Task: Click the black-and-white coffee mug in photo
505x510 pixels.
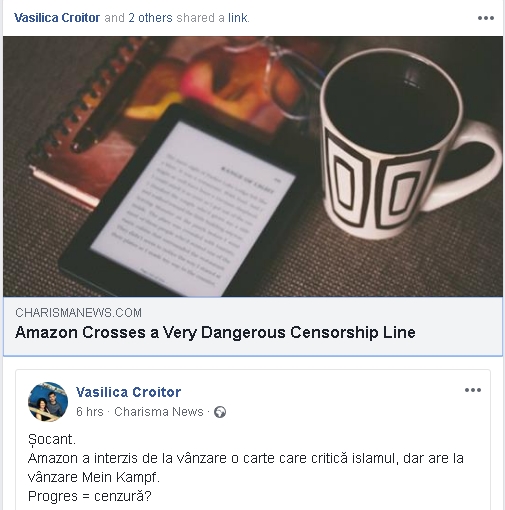Action: click(410, 143)
